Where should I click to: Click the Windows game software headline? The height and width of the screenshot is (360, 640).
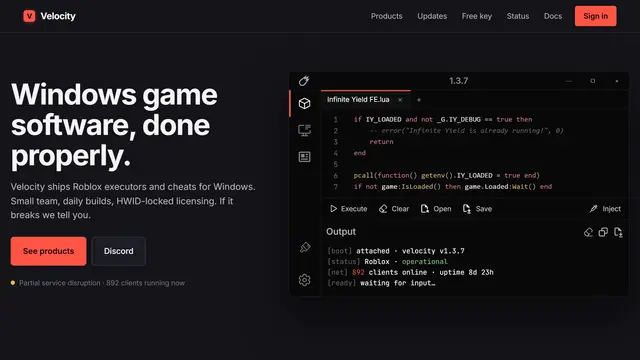pos(114,125)
